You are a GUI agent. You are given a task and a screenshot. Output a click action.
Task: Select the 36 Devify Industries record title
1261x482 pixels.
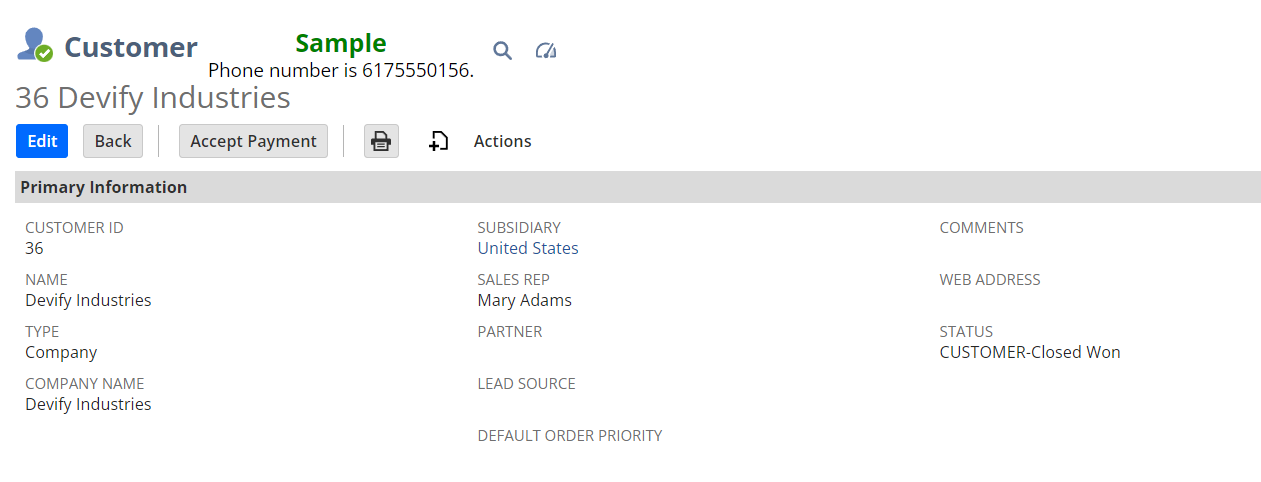click(x=153, y=98)
